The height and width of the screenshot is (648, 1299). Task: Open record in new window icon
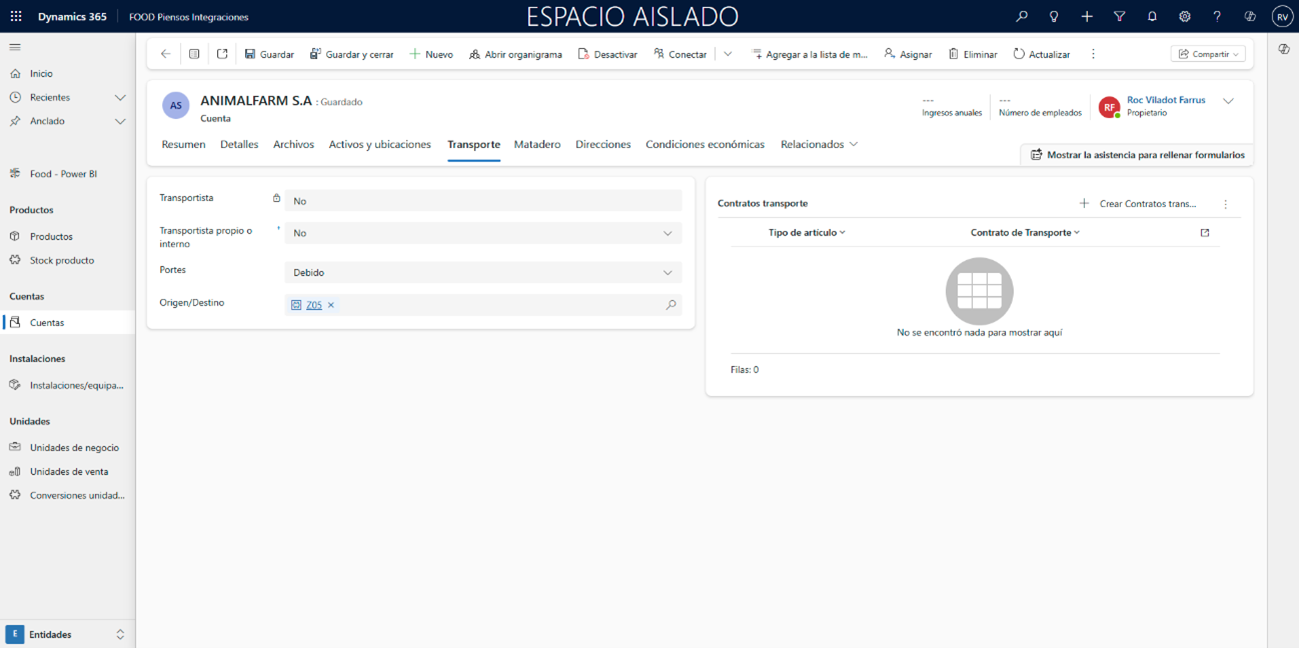coord(222,54)
